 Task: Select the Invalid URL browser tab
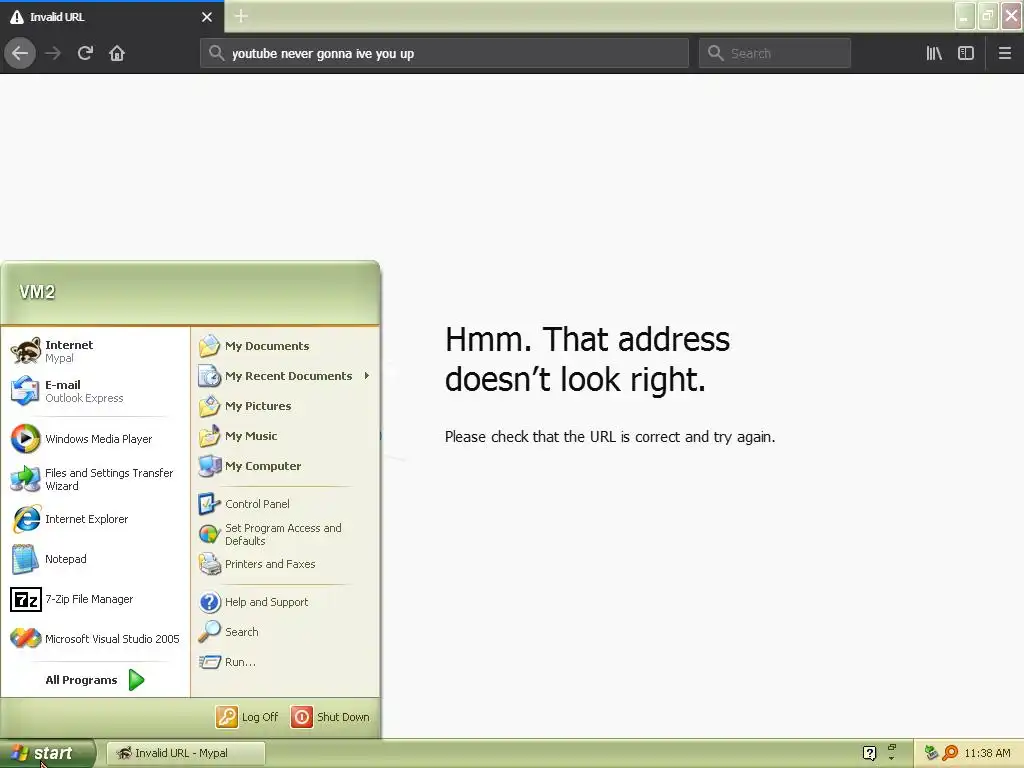point(112,17)
